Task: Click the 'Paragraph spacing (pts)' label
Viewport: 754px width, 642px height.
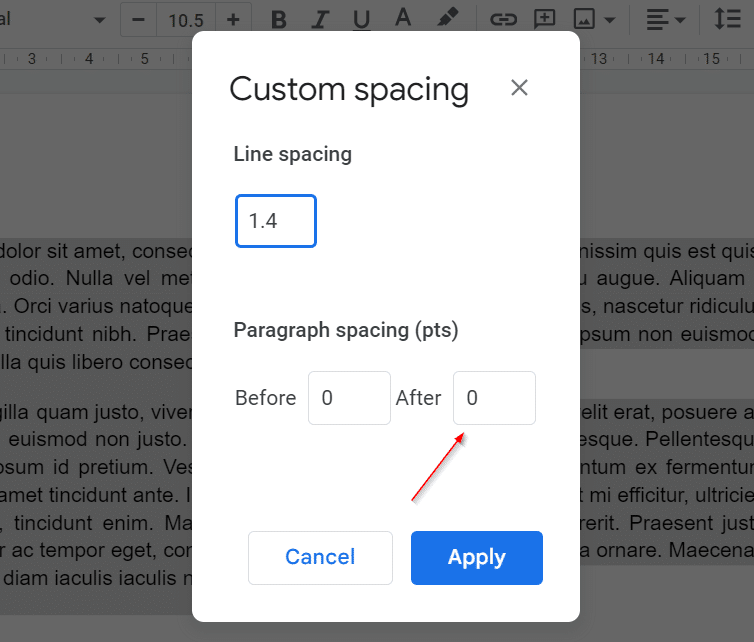Action: point(346,330)
